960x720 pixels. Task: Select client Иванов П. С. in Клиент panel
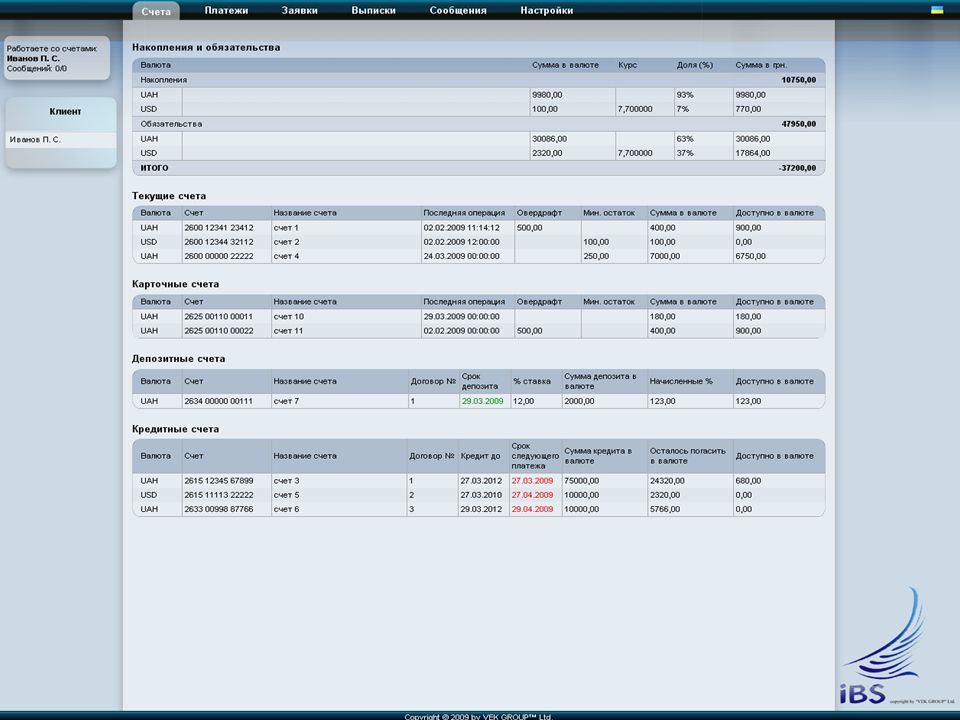[x=61, y=140]
